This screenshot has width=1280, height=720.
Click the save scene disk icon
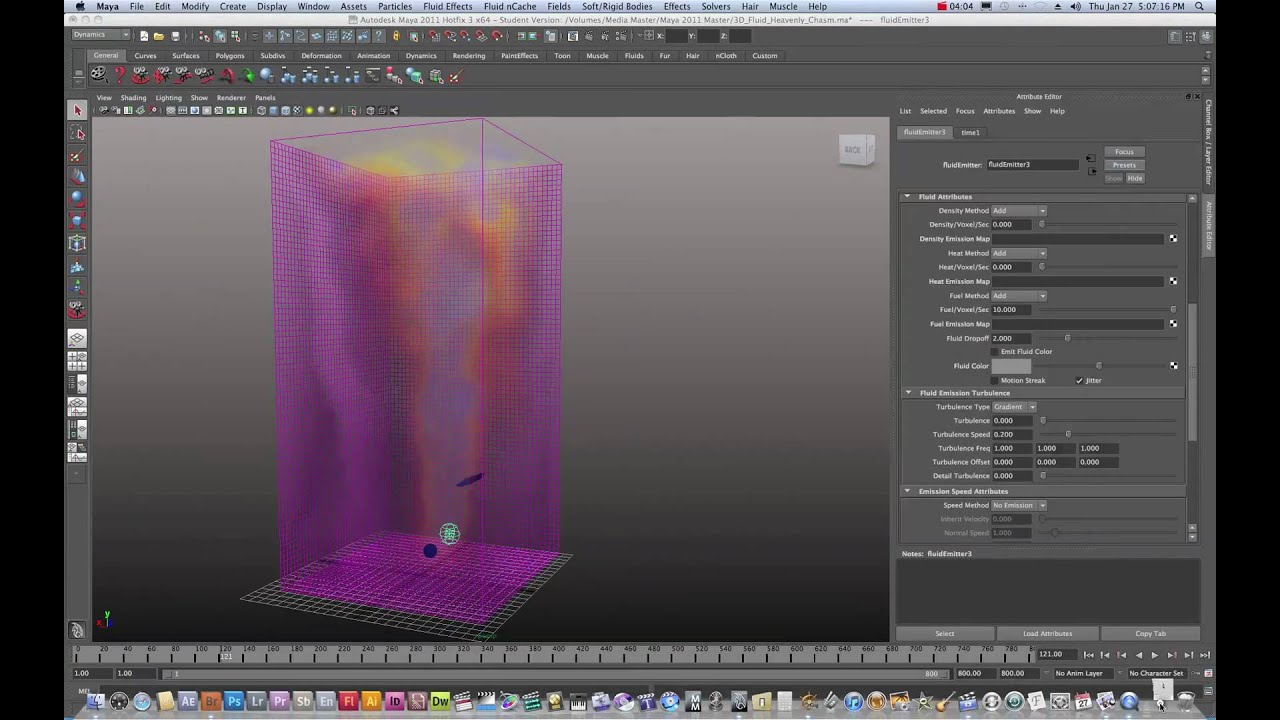point(175,36)
